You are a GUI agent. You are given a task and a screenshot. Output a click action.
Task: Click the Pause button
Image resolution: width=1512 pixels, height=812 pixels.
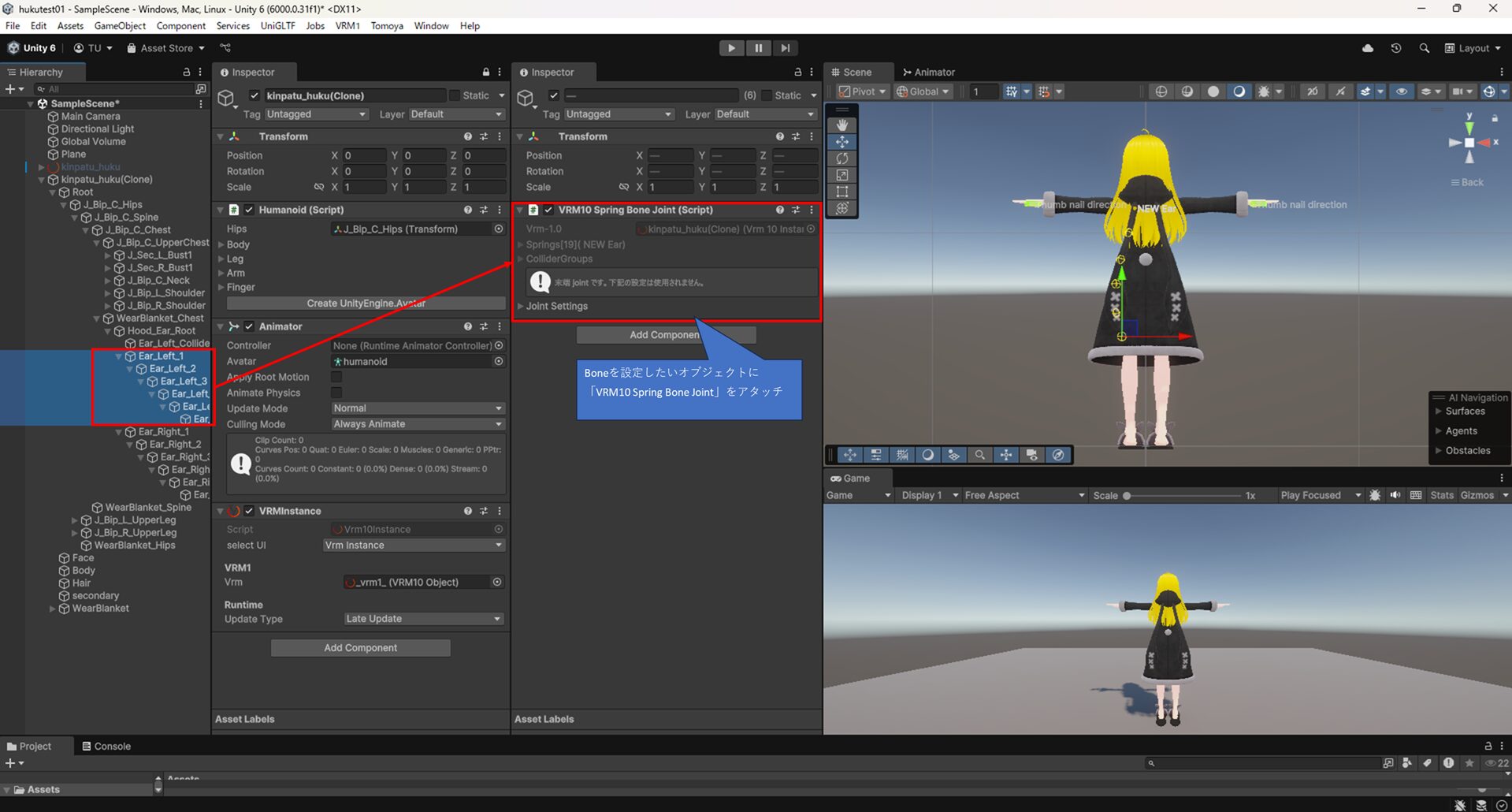click(758, 48)
